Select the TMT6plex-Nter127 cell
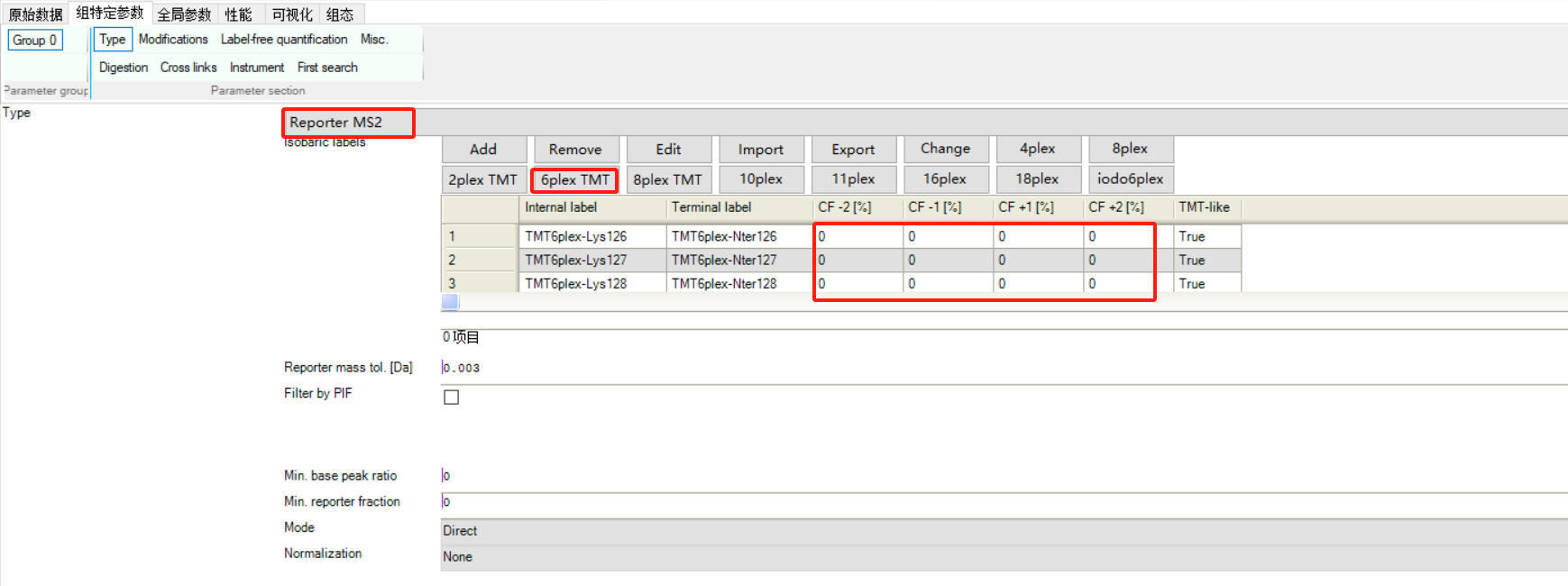This screenshot has width=1568, height=586. [739, 260]
